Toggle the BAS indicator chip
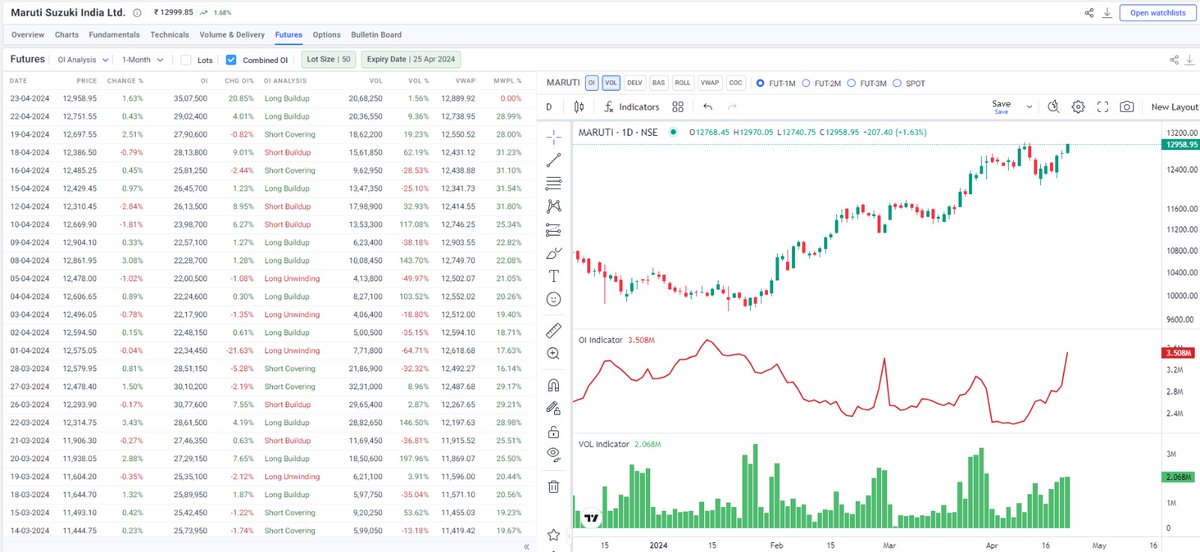This screenshot has width=1200, height=552. pyautogui.click(x=658, y=82)
